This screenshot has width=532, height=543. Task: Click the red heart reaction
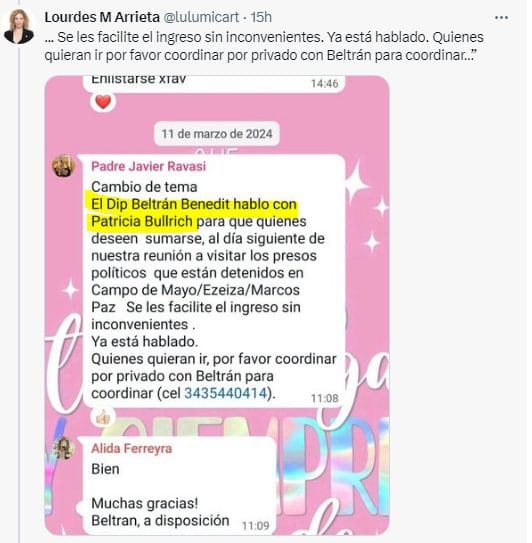click(x=103, y=102)
